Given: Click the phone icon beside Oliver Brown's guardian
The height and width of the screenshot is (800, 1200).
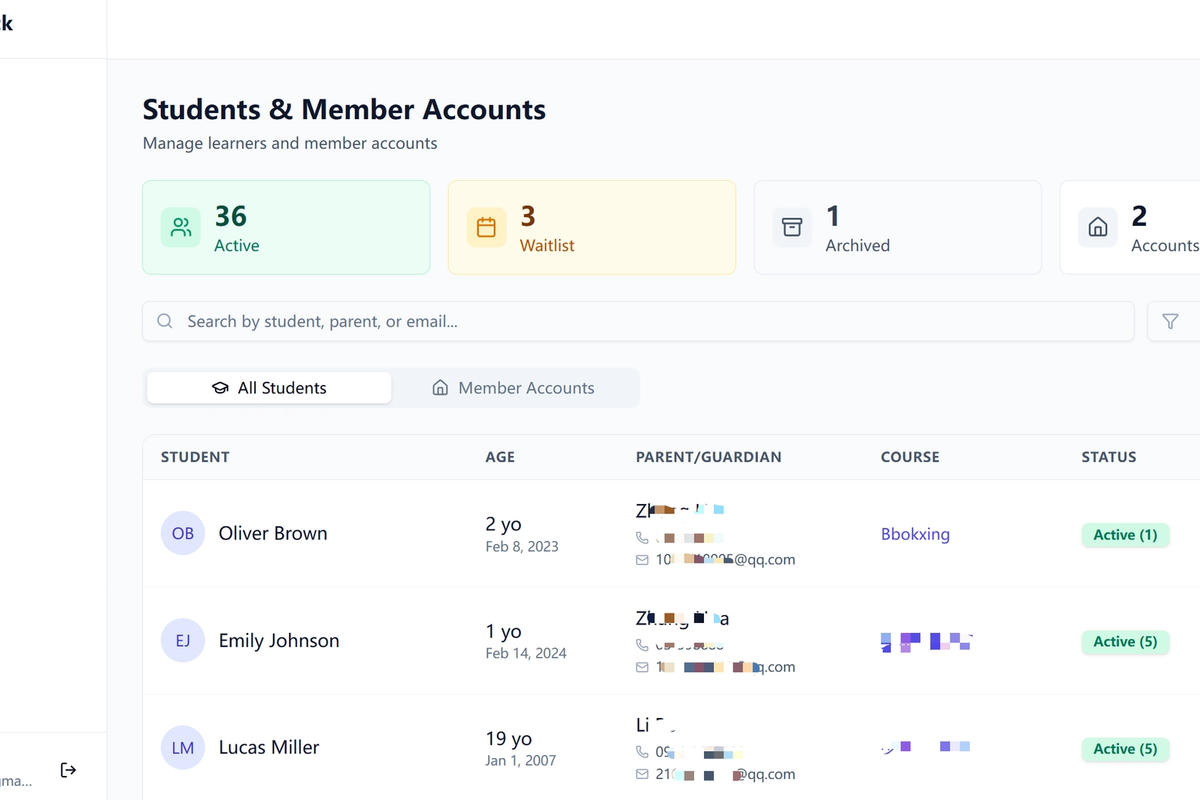Looking at the screenshot, I should point(642,537).
